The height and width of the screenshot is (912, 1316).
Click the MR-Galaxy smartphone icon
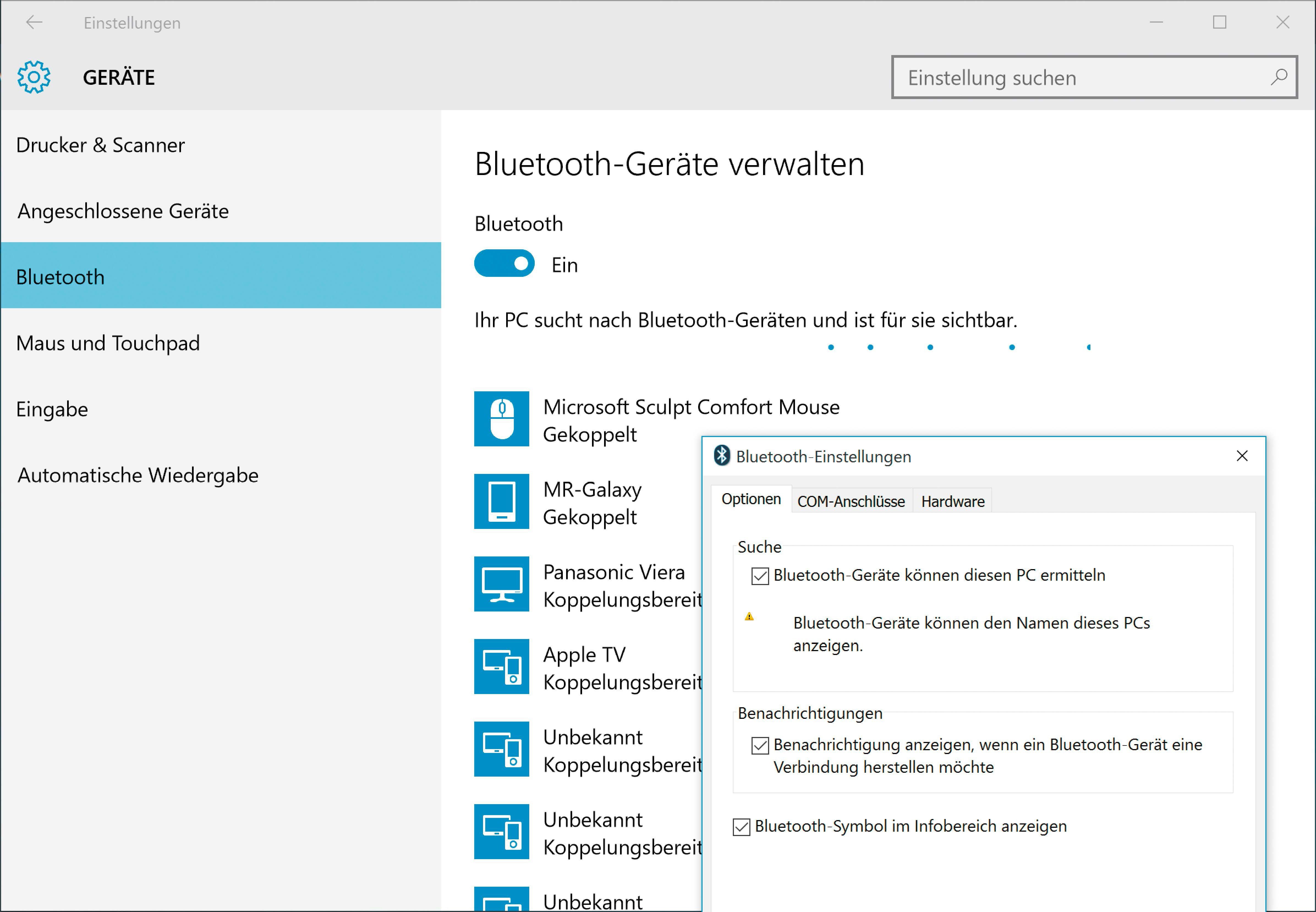501,502
